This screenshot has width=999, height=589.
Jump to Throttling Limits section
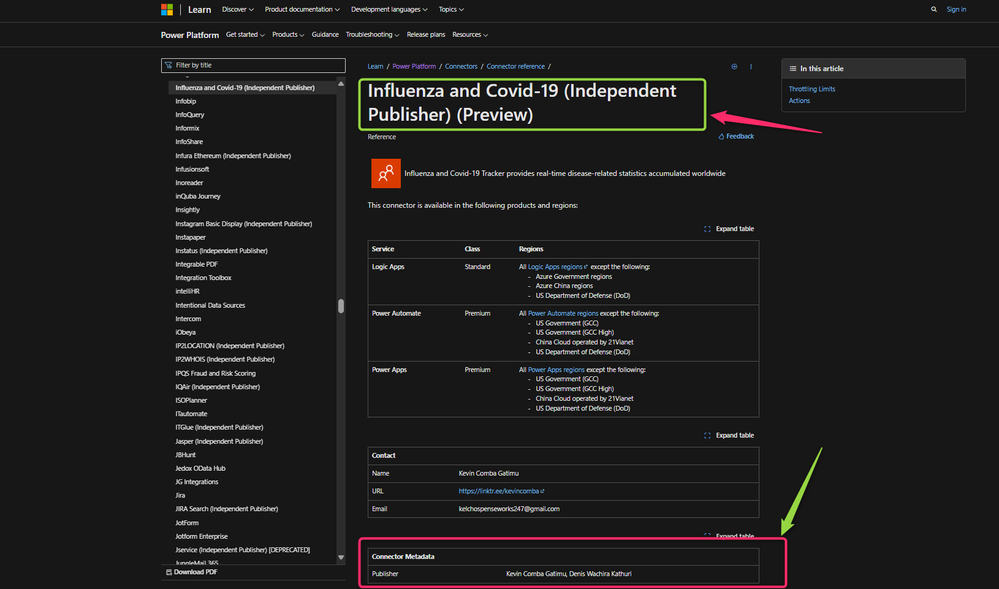tap(812, 89)
